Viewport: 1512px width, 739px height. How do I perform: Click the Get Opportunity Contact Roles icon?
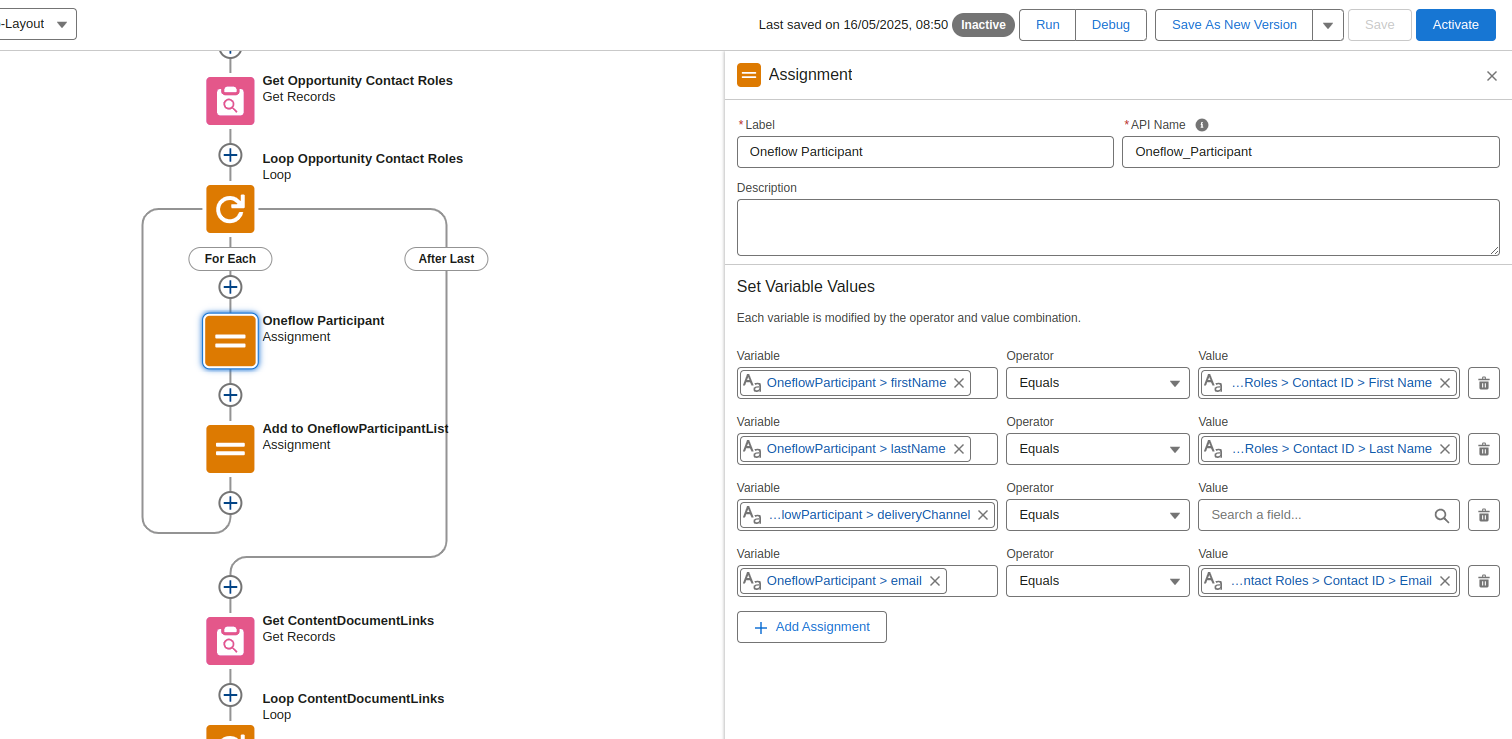coord(230,101)
